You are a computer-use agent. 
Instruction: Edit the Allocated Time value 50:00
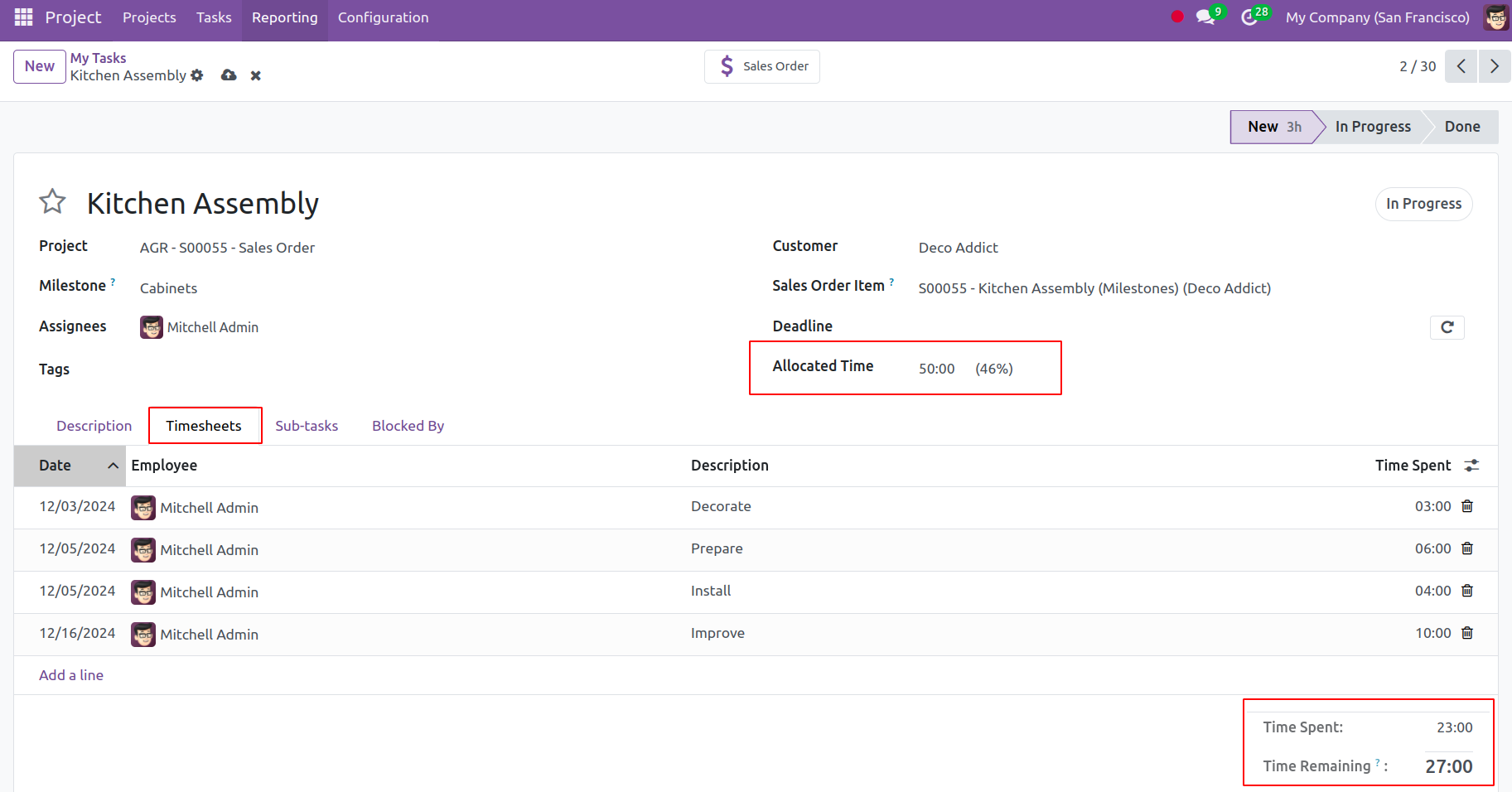click(936, 369)
